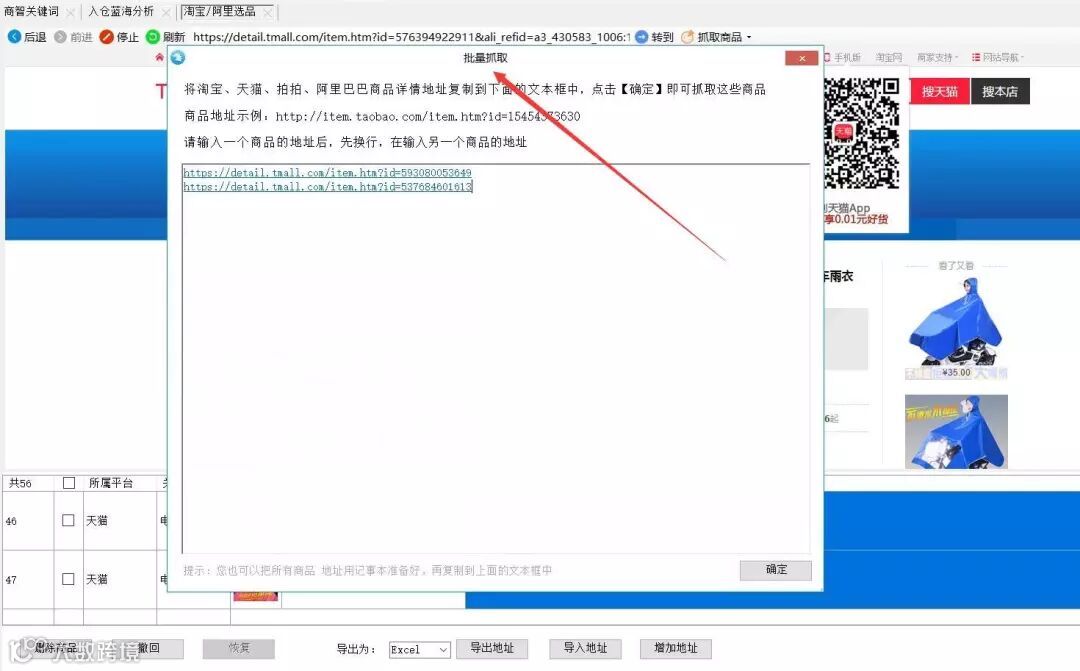This screenshot has height=671, width=1080.
Task: Click the 确定 confirm button
Action: pyautogui.click(x=776, y=570)
